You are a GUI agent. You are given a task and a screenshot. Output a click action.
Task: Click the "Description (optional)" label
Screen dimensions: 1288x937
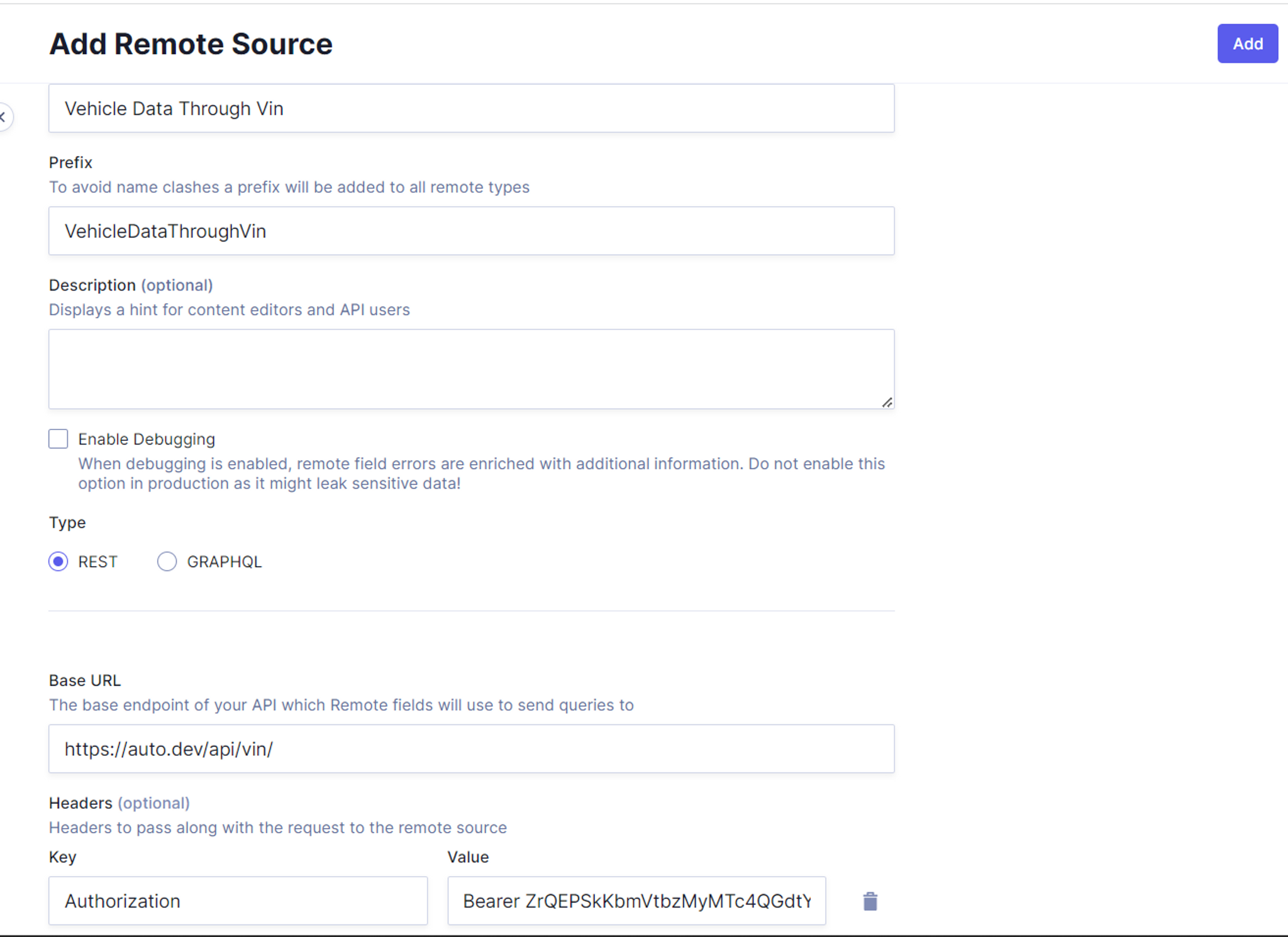(x=131, y=285)
